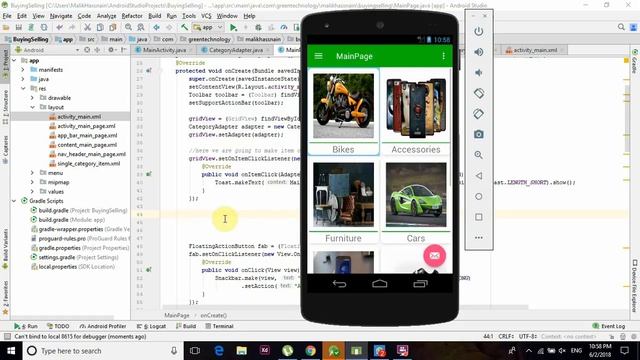The height and width of the screenshot is (360, 640).
Task: Rotate the emulator left
Action: 479,93
